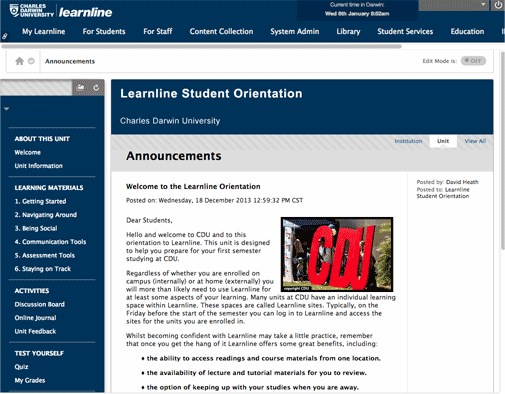Click 'Welcome to the Learnline Orientation' heading
The height and width of the screenshot is (394, 505).
[193, 187]
